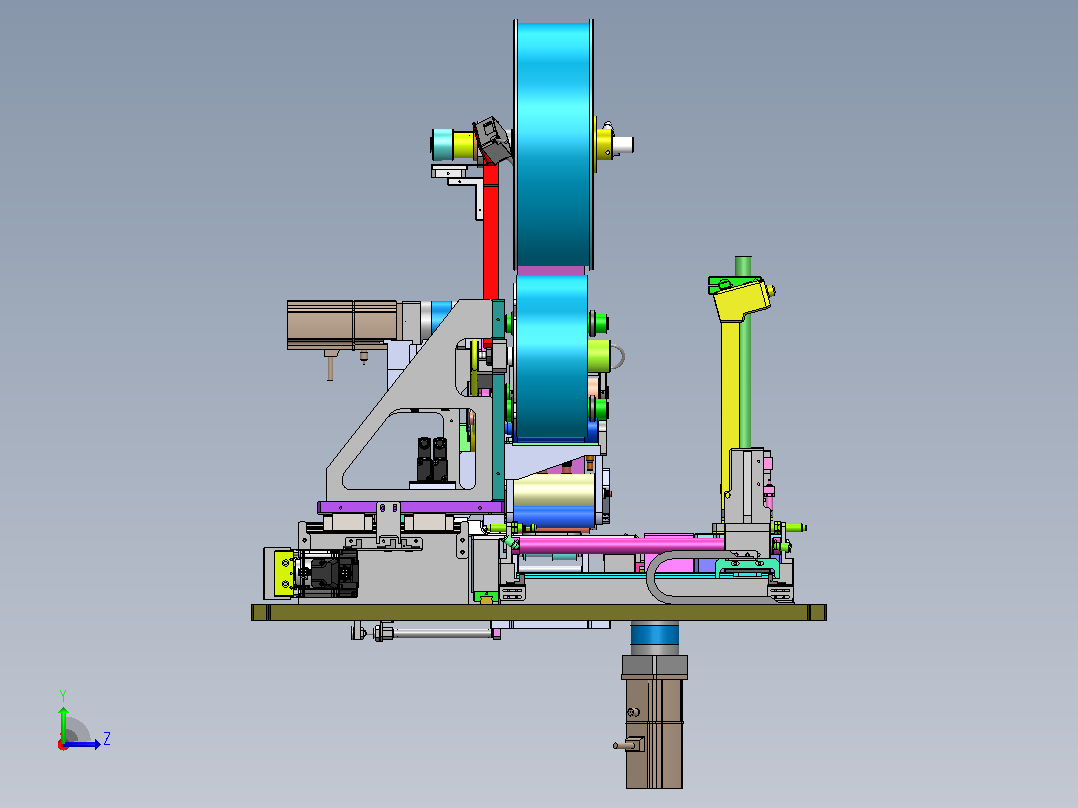
Task: Pick the purple plate under the gray bracket
Action: 411,507
